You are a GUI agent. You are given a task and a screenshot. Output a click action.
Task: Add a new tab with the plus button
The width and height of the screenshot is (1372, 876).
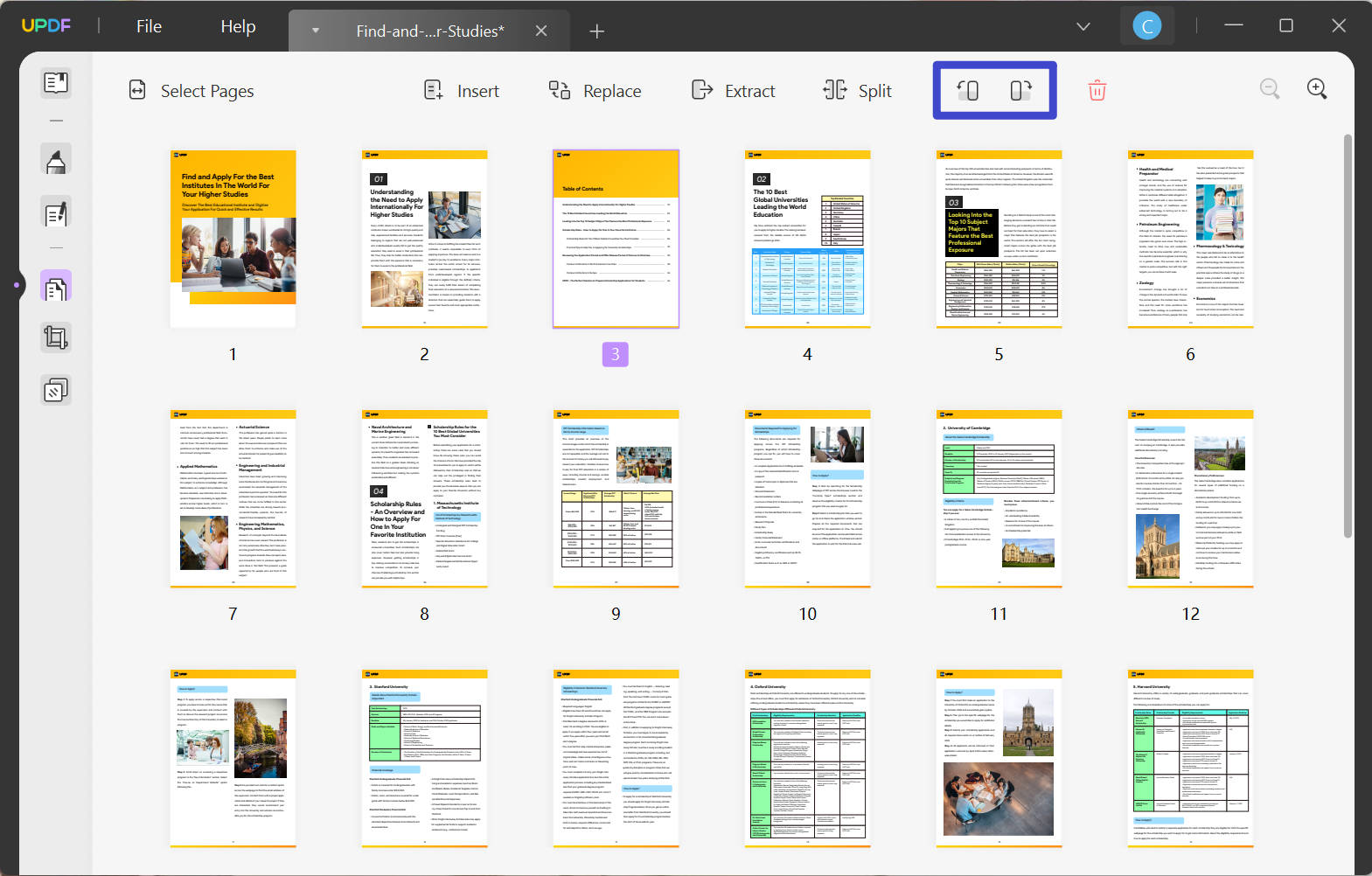pyautogui.click(x=597, y=31)
